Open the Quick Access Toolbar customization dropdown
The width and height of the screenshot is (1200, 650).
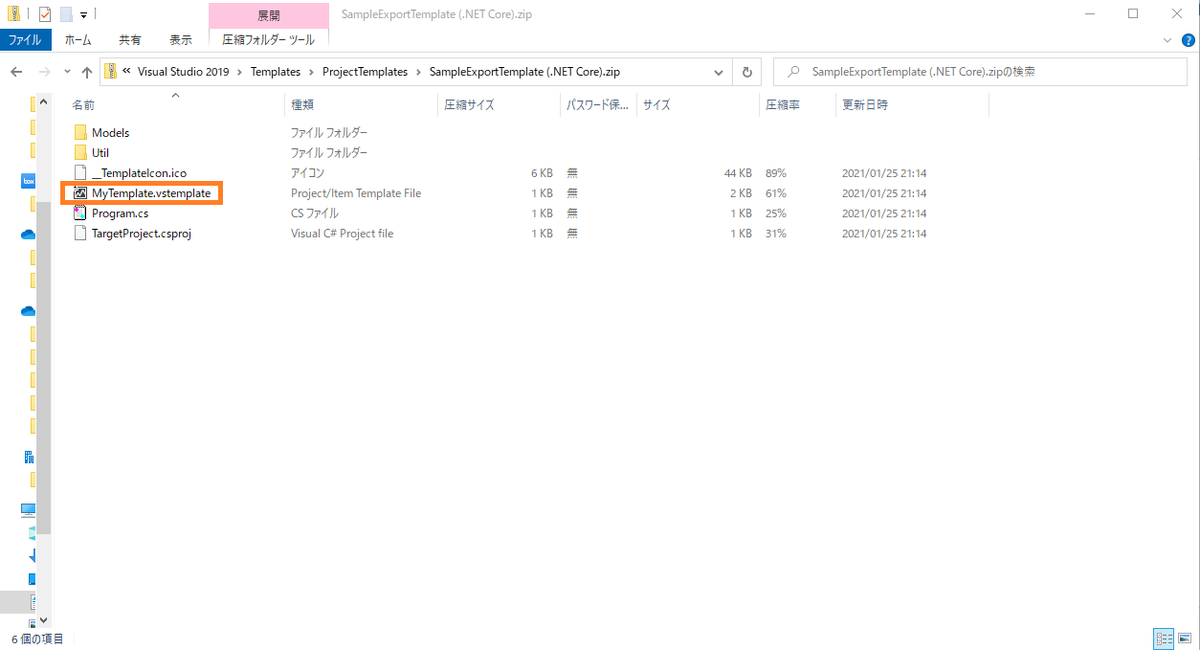click(x=82, y=14)
